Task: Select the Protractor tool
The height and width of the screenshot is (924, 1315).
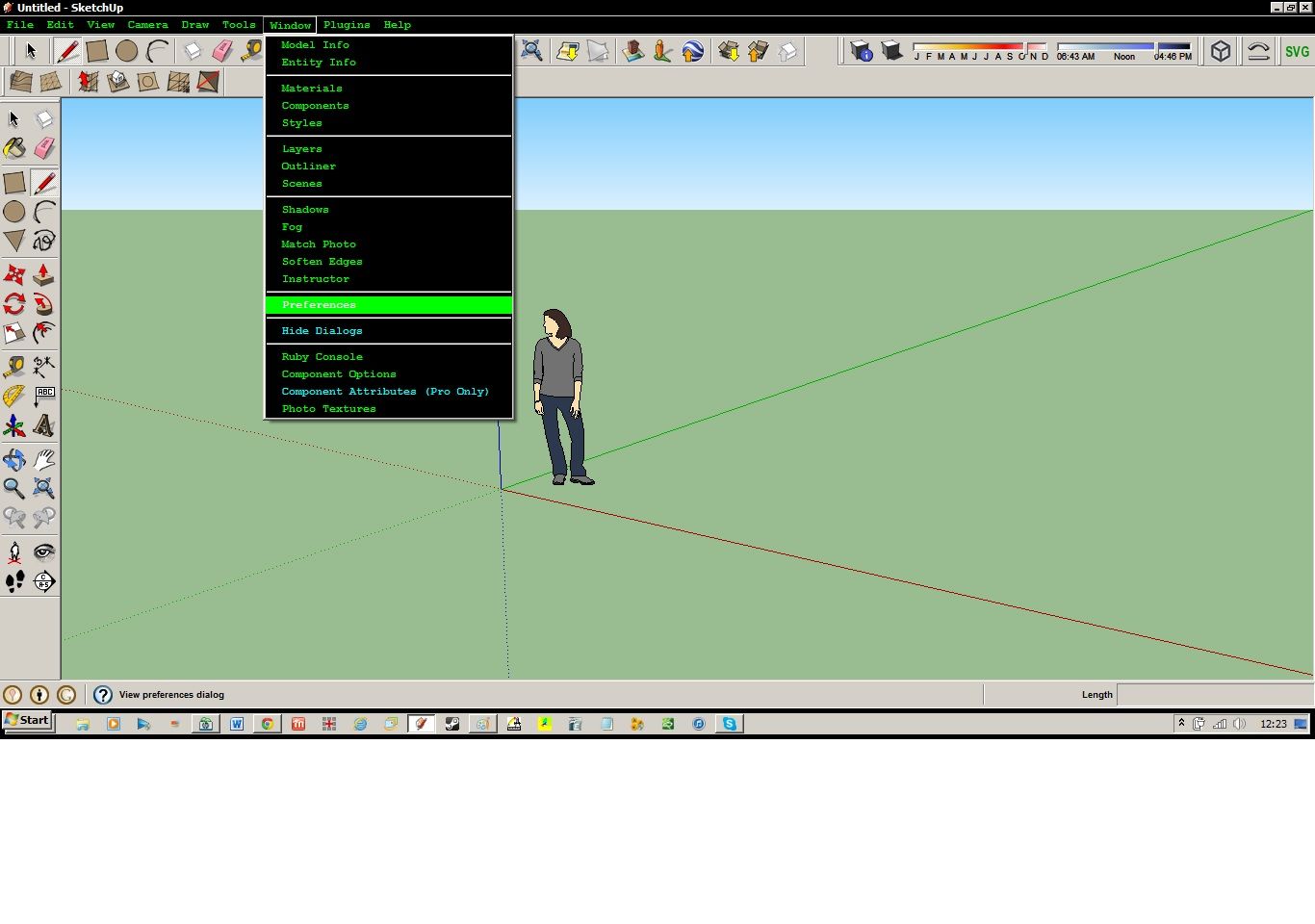Action: click(x=14, y=396)
